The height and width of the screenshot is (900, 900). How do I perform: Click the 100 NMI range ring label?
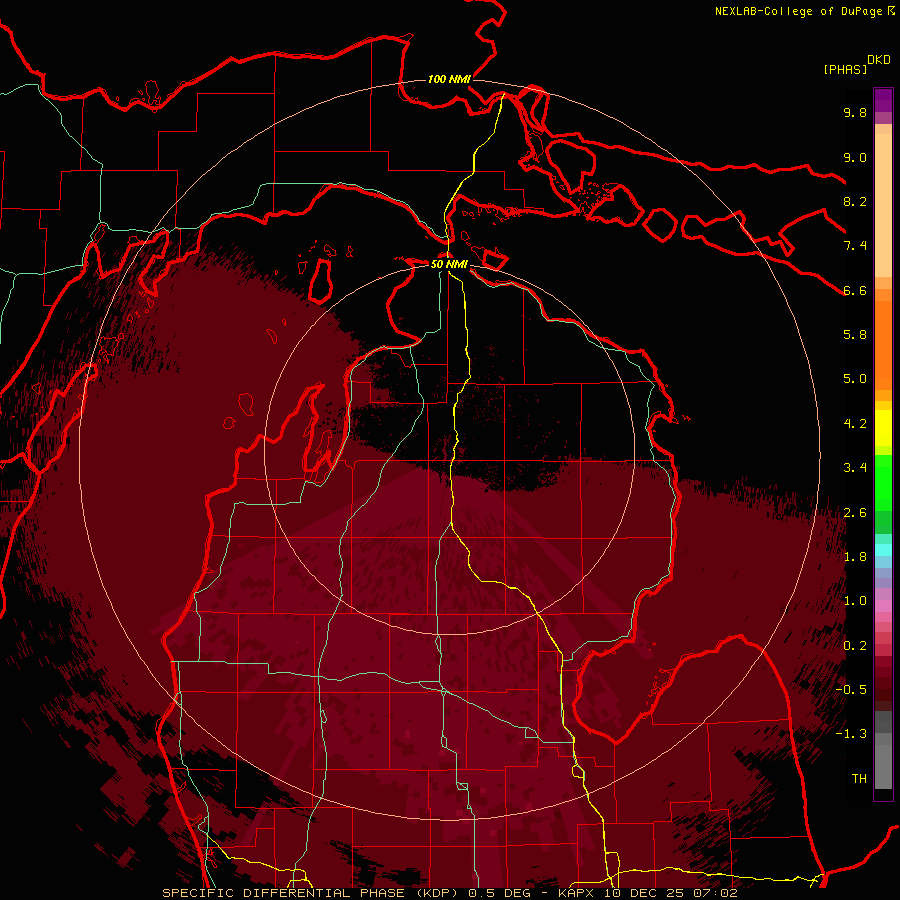449,79
